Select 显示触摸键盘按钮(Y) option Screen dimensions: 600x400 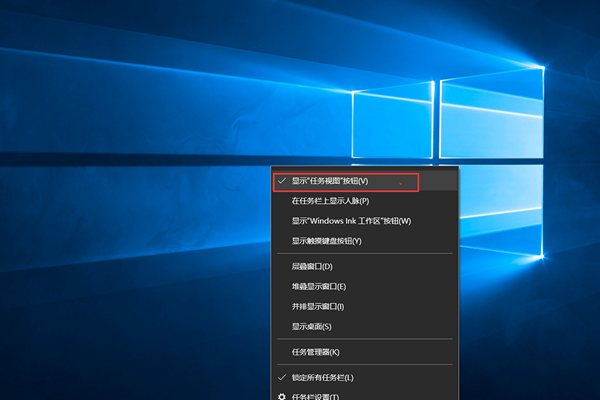[x=365, y=241]
